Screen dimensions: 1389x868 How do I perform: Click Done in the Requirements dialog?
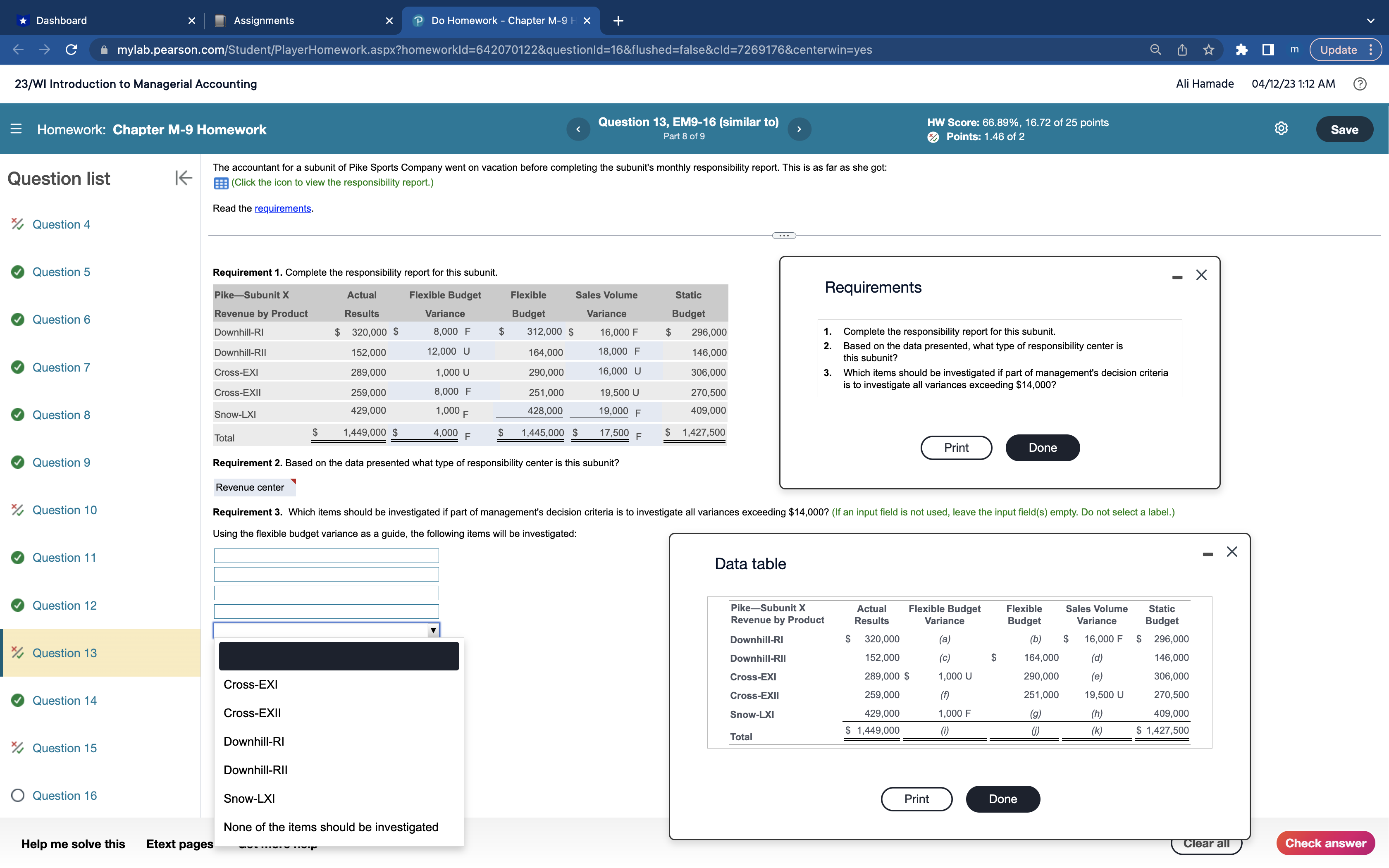pos(1042,448)
